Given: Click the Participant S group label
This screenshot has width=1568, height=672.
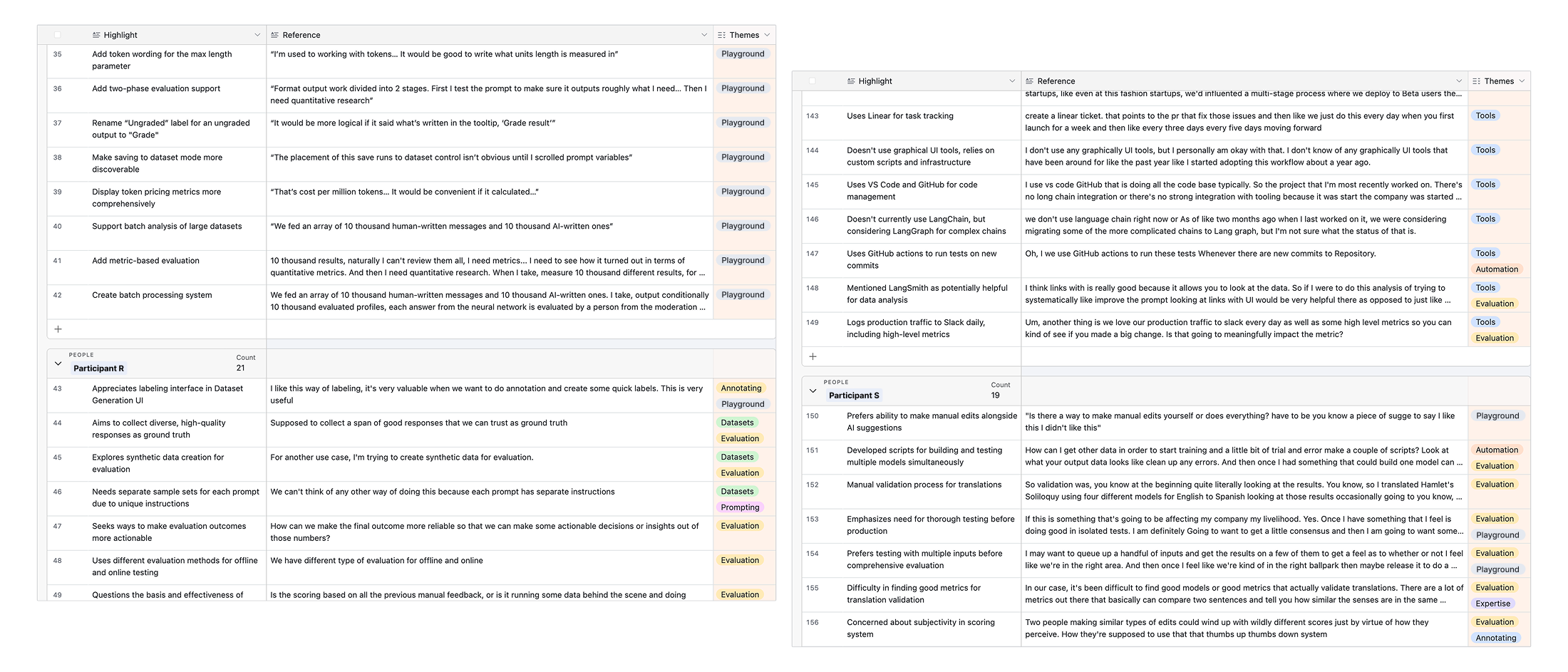Looking at the screenshot, I should [854, 396].
